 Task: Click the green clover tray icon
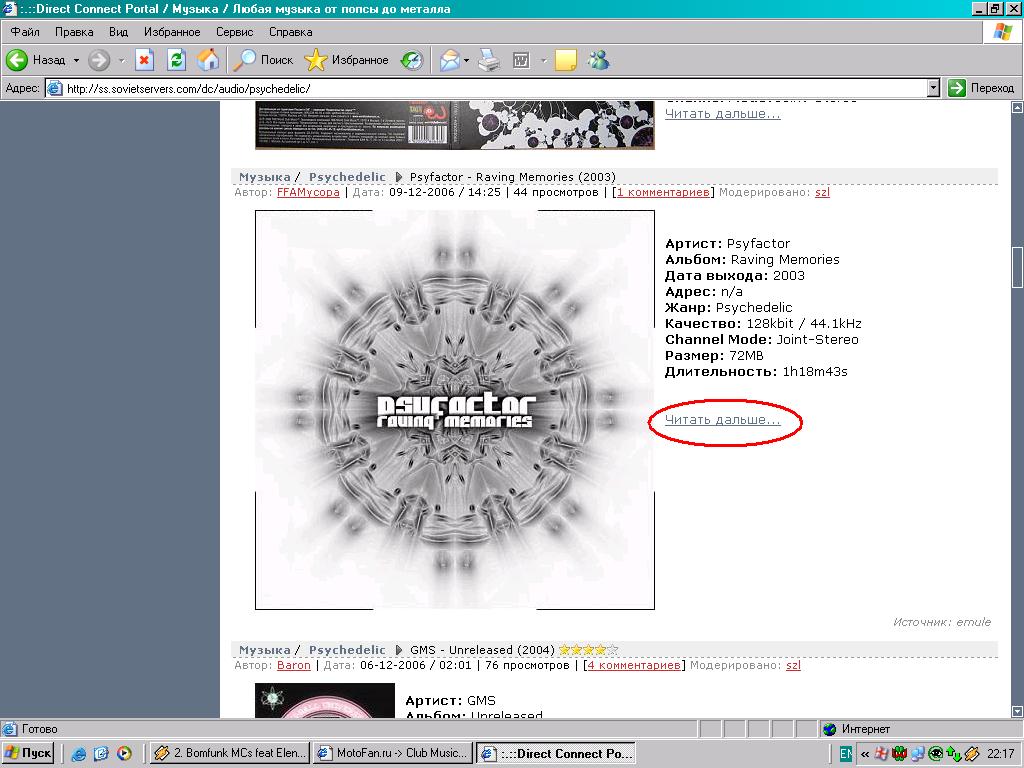tap(899, 754)
